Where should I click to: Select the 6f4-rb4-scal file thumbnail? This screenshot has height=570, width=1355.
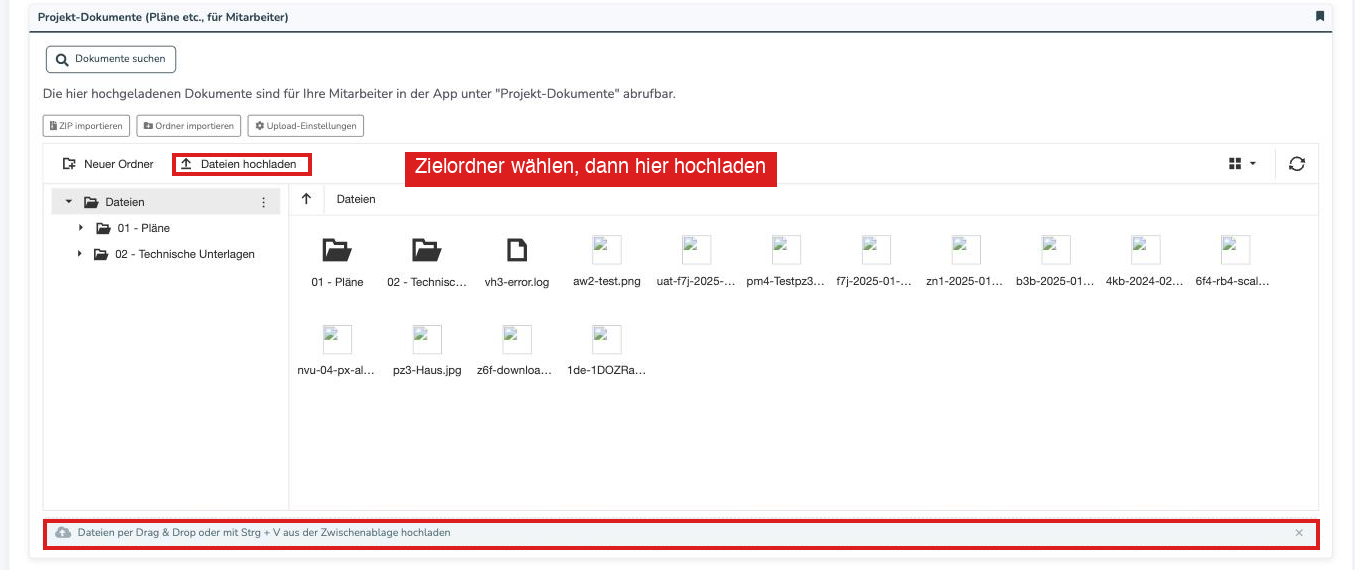tap(1236, 249)
